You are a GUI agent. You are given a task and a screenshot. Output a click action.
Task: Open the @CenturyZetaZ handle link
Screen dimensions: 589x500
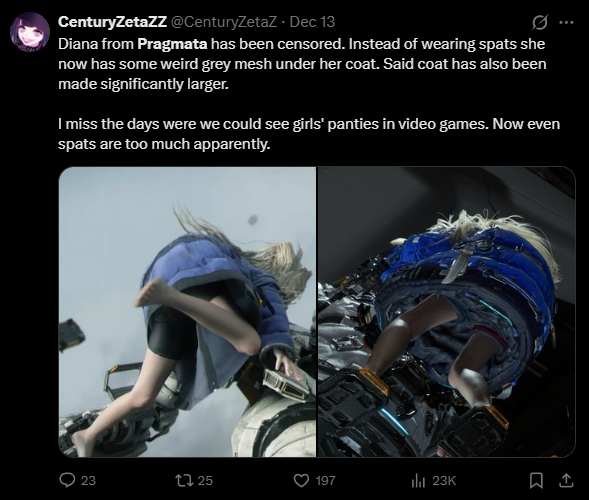click(224, 22)
